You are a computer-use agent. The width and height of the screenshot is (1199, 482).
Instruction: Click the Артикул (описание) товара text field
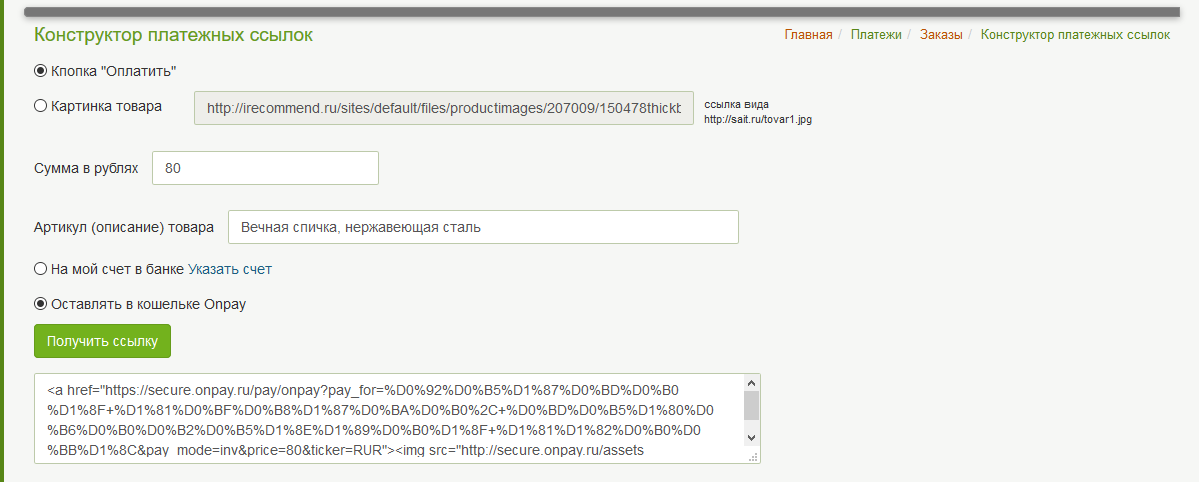(483, 227)
